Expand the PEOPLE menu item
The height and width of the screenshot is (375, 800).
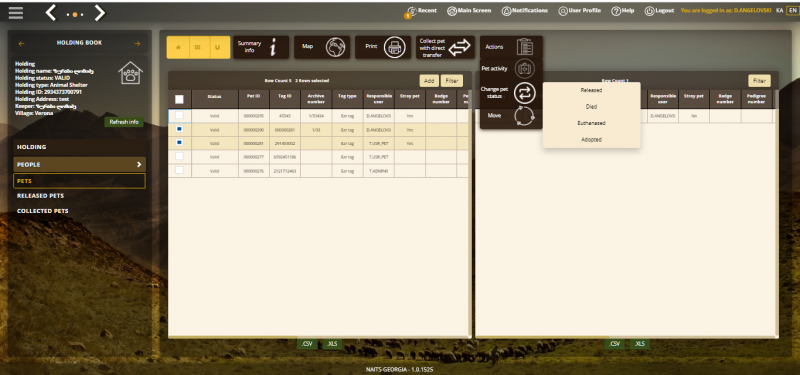(79, 164)
